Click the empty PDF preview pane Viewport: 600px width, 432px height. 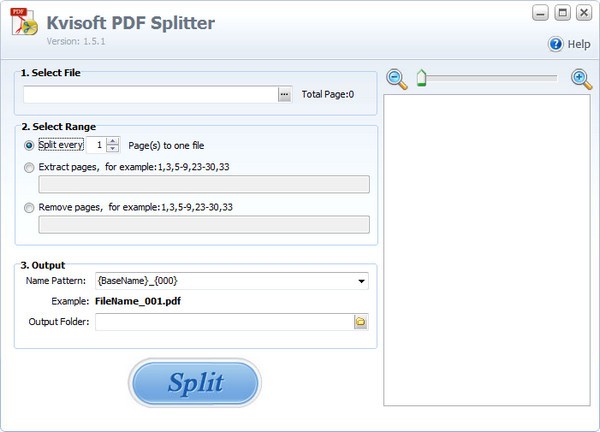[x=487, y=250]
